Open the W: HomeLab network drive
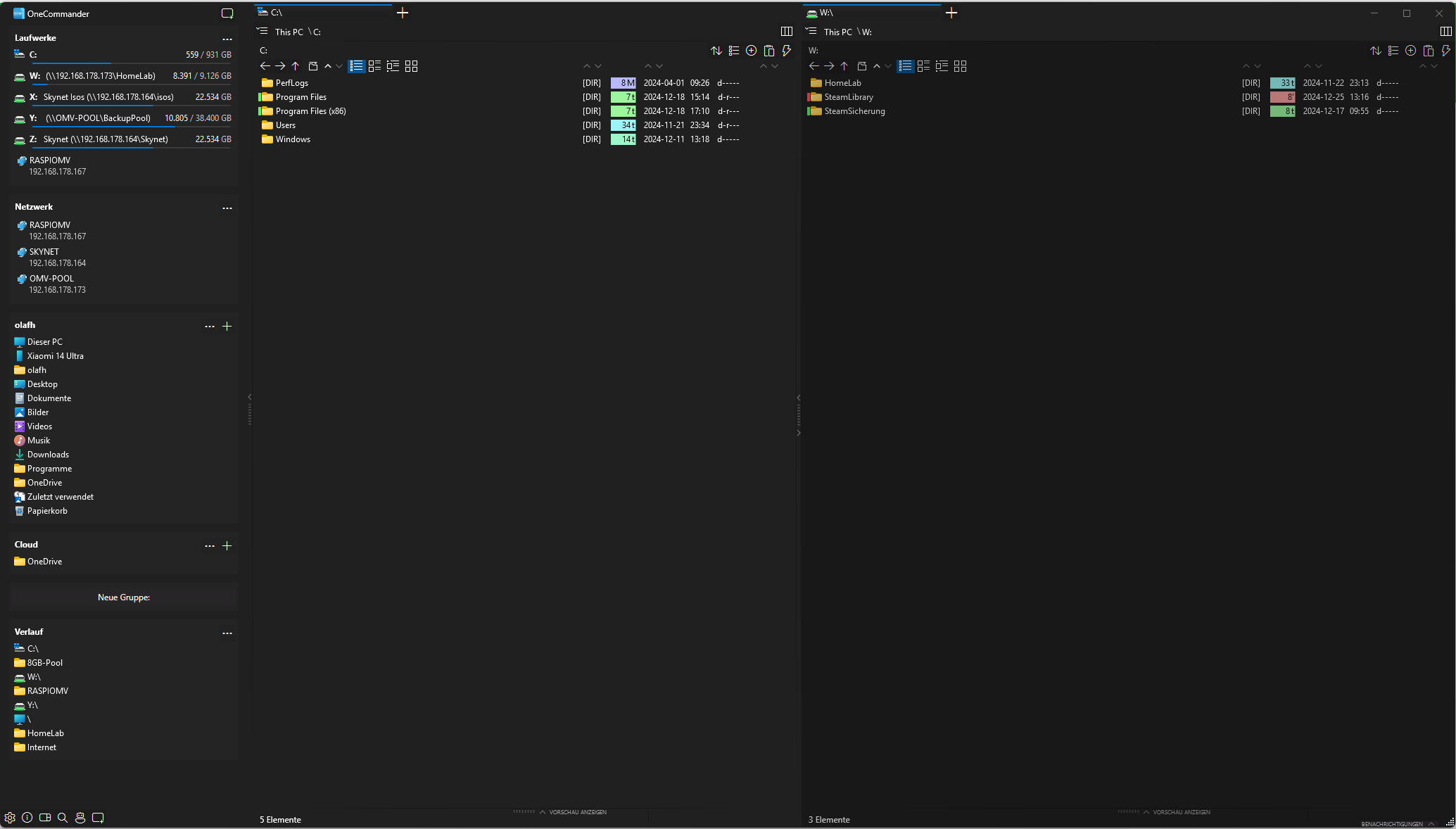This screenshot has height=829, width=1456. [123, 76]
